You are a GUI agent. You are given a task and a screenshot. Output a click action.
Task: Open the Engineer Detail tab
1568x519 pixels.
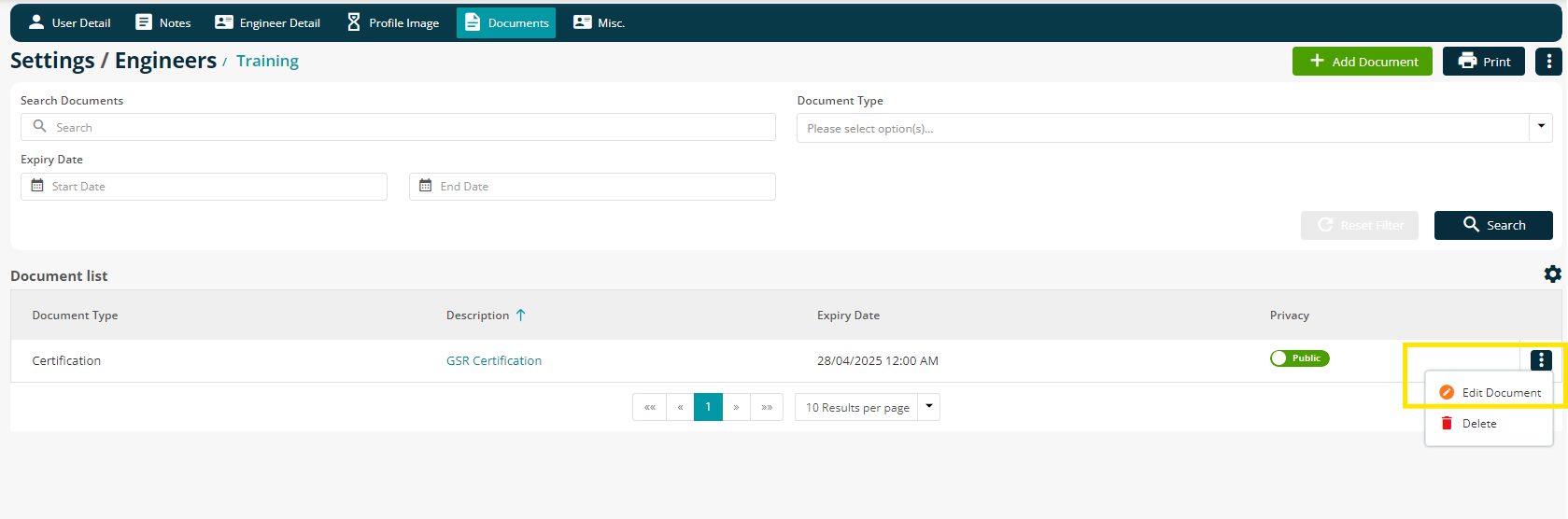click(x=267, y=22)
